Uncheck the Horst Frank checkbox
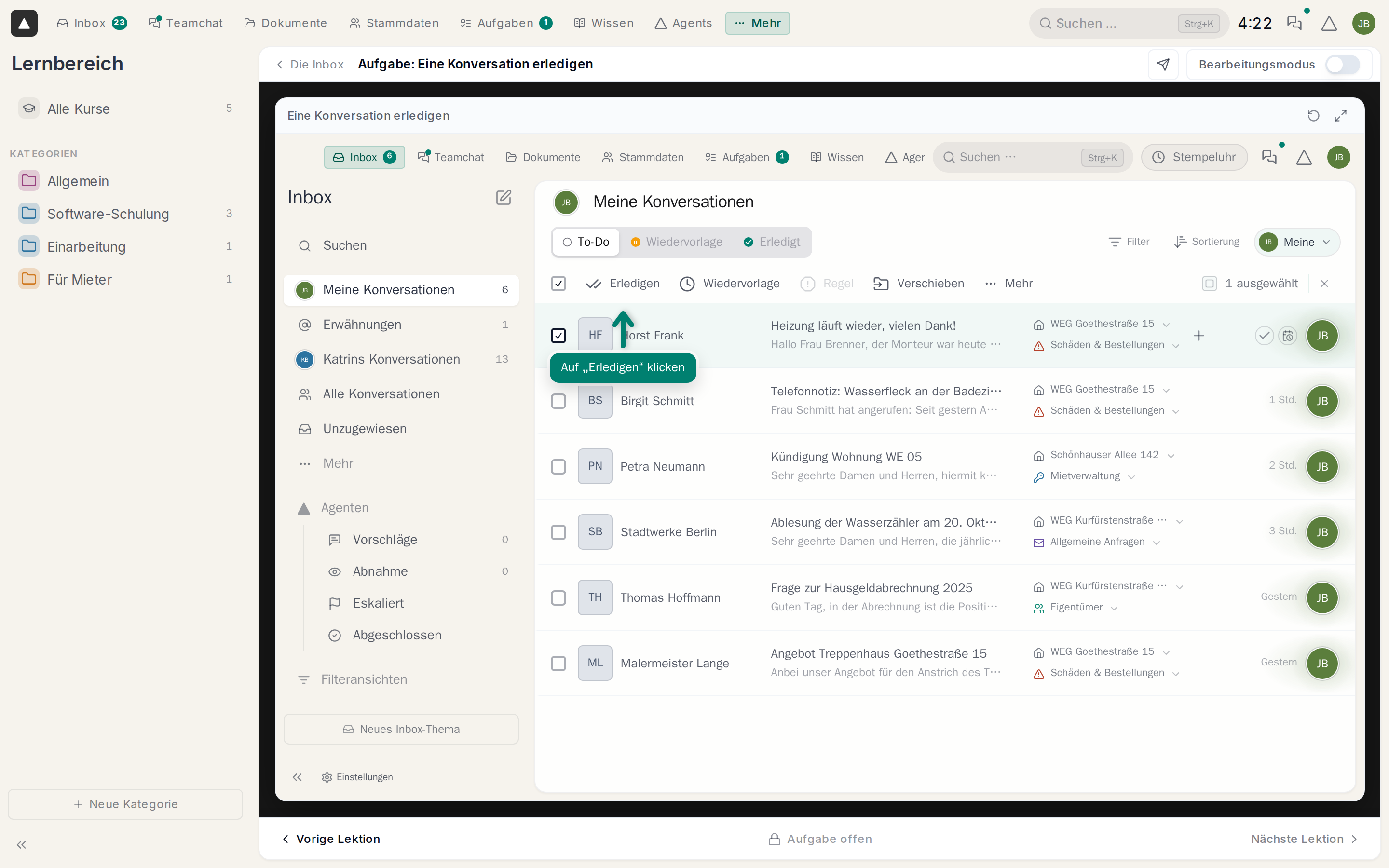The width and height of the screenshot is (1389, 868). [558, 335]
